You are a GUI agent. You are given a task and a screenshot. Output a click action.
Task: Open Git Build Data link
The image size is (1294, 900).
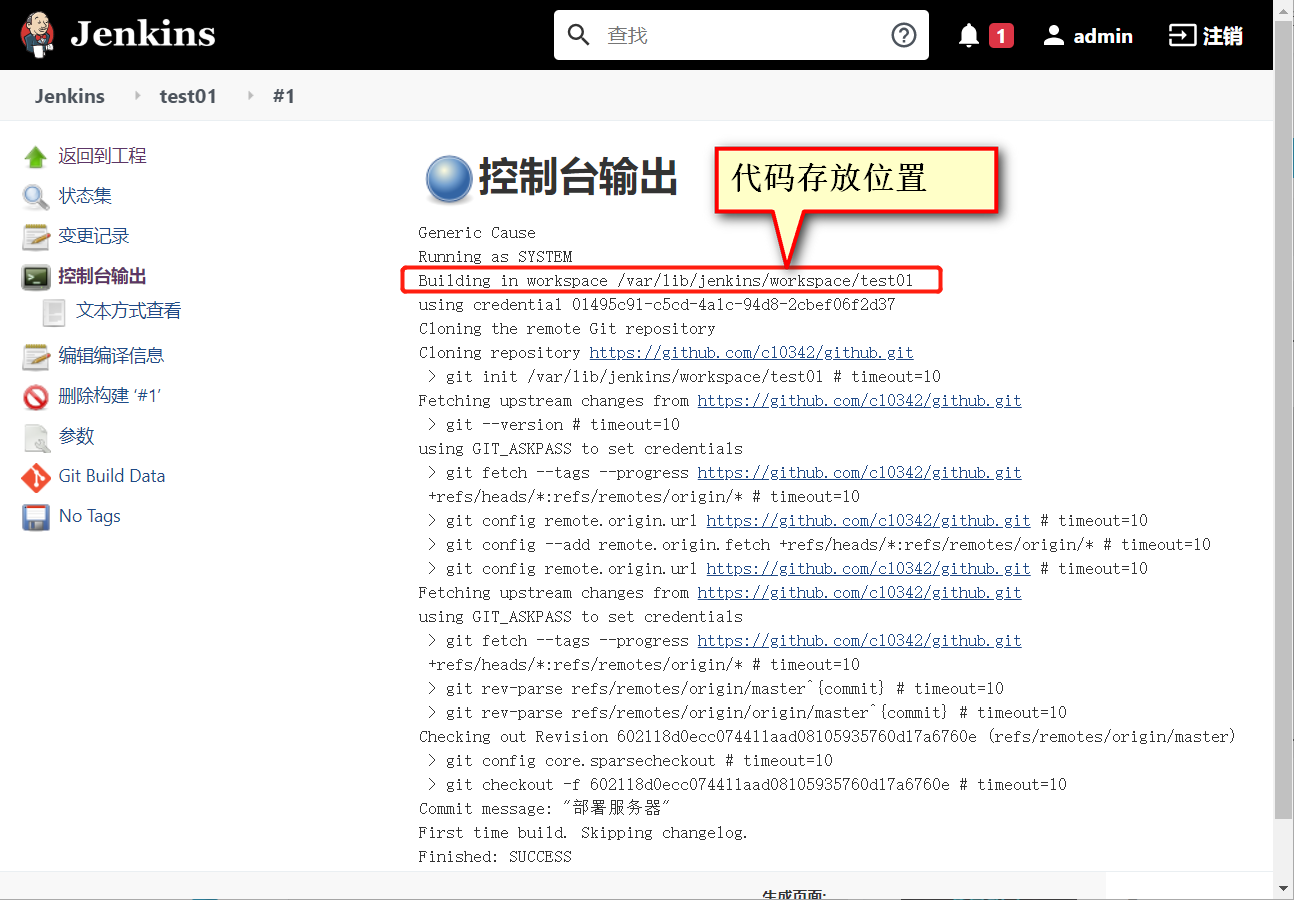tap(112, 476)
